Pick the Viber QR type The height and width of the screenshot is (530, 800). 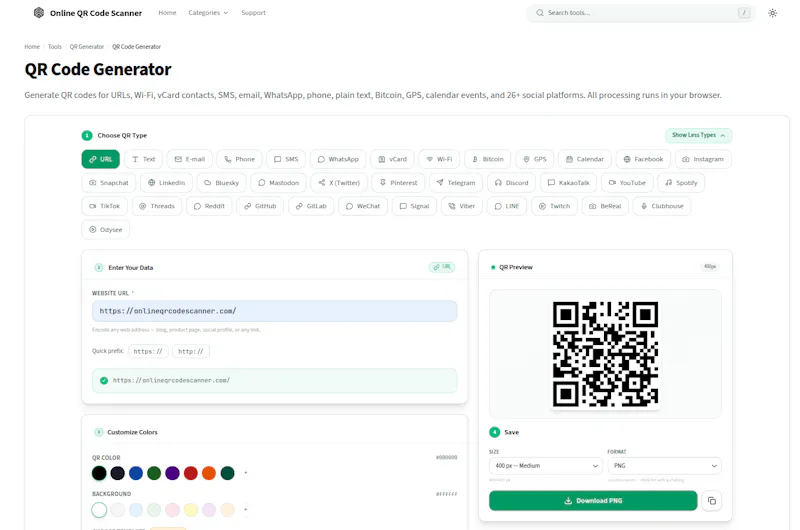462,206
